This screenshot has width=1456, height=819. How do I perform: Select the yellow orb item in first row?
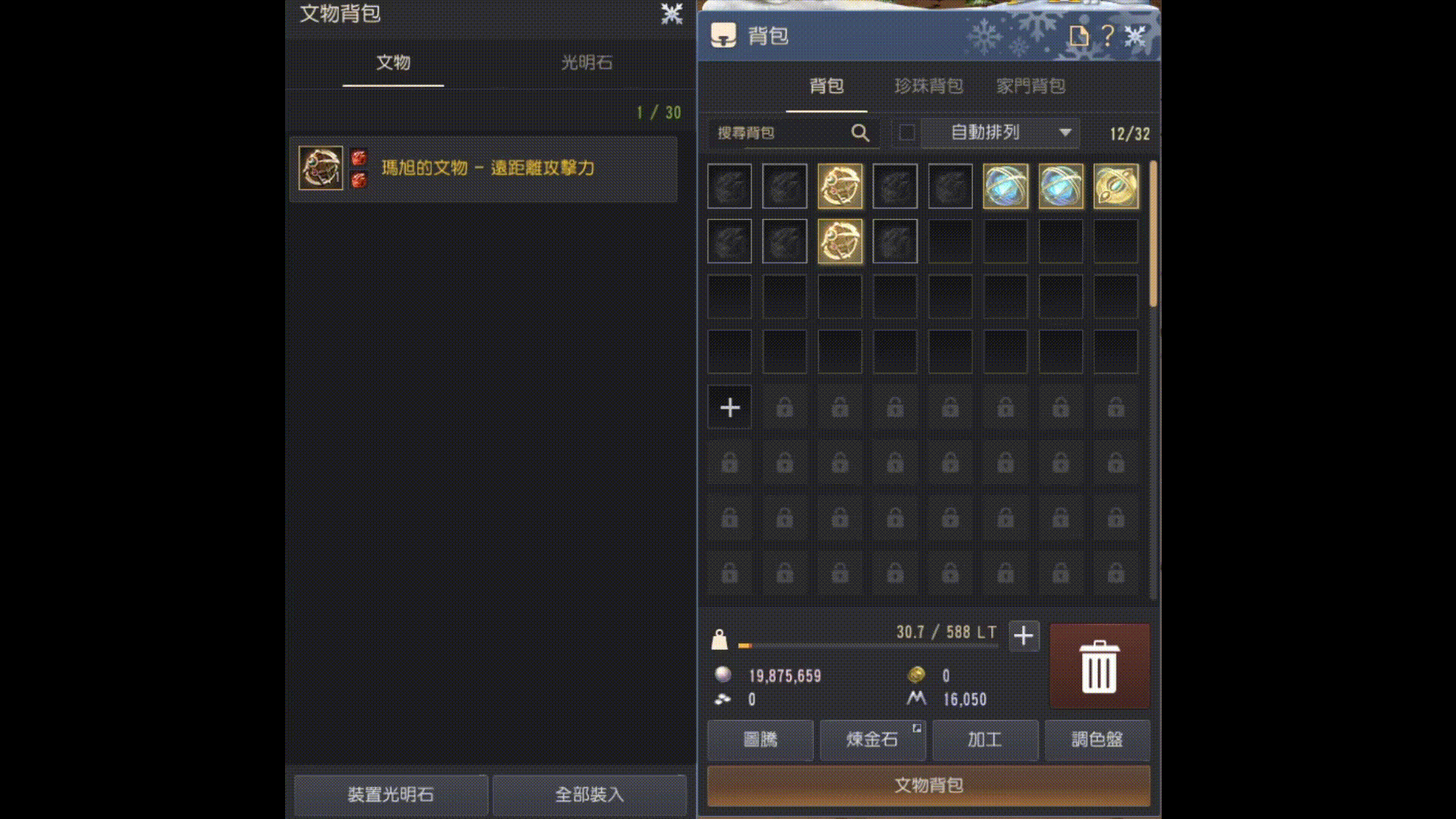click(1116, 186)
